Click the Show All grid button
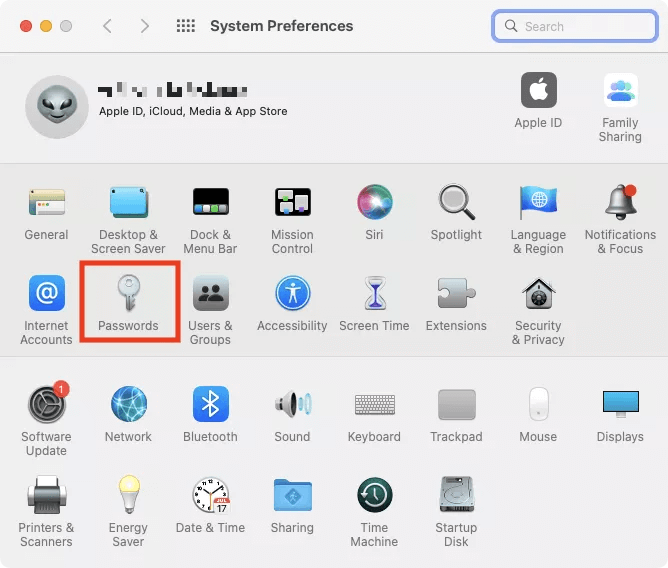The height and width of the screenshot is (568, 668). (185, 27)
